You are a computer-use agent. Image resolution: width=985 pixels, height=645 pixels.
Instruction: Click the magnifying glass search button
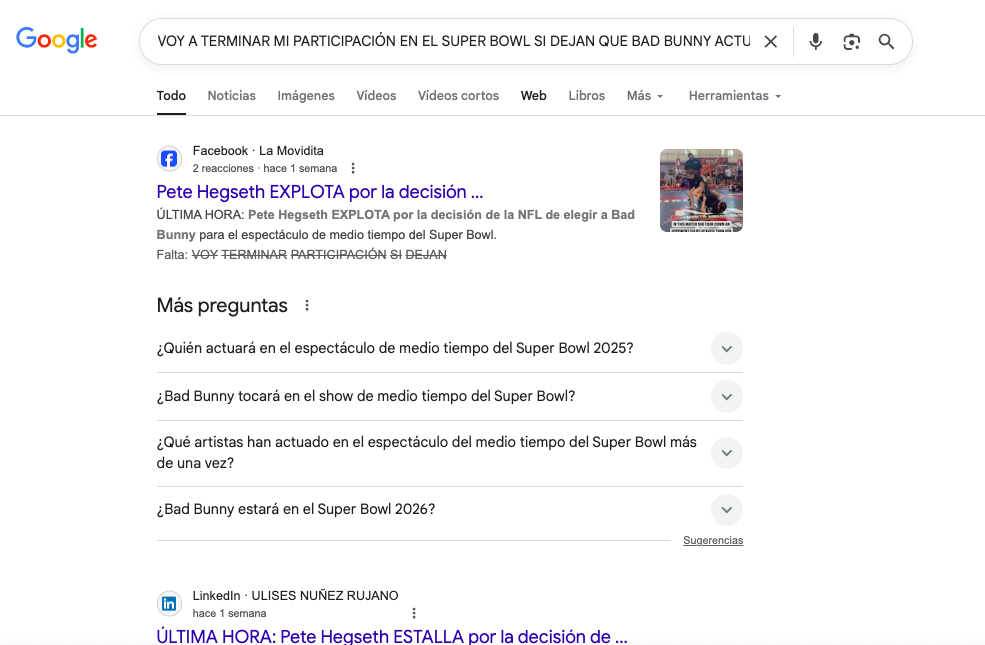pyautogui.click(x=886, y=42)
